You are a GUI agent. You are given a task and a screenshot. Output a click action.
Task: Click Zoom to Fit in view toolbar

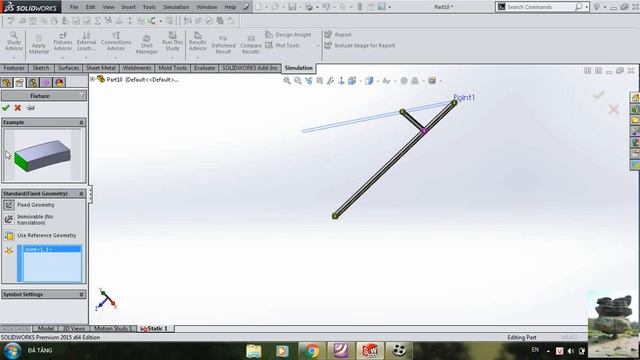pyautogui.click(x=287, y=81)
